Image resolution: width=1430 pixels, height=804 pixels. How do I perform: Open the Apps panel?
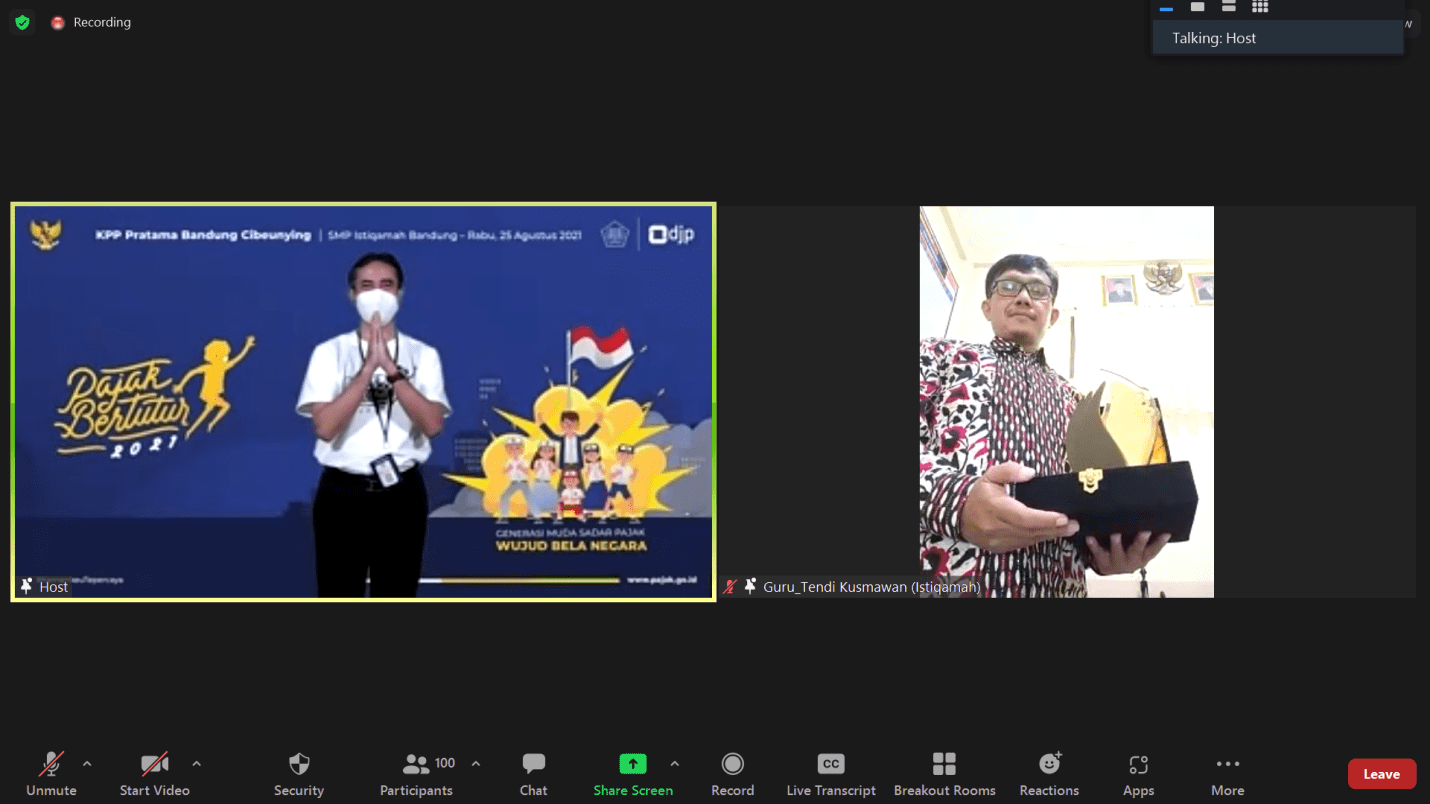(x=1138, y=773)
